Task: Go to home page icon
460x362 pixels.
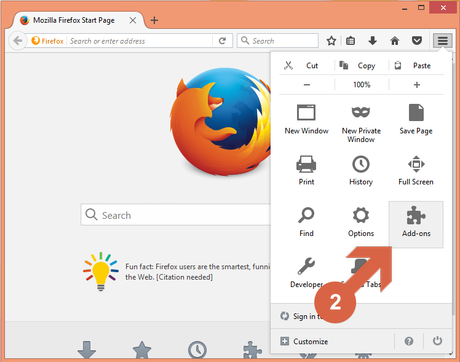Action: pos(395,41)
